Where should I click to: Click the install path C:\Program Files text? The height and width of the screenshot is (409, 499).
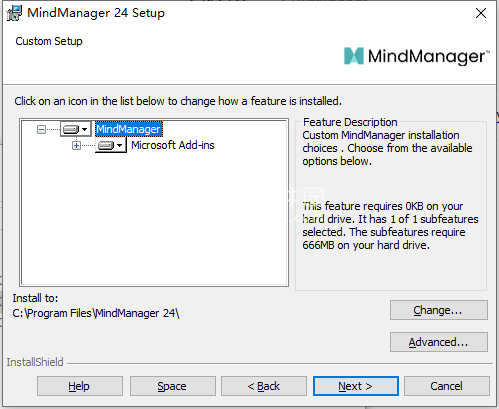(96, 313)
